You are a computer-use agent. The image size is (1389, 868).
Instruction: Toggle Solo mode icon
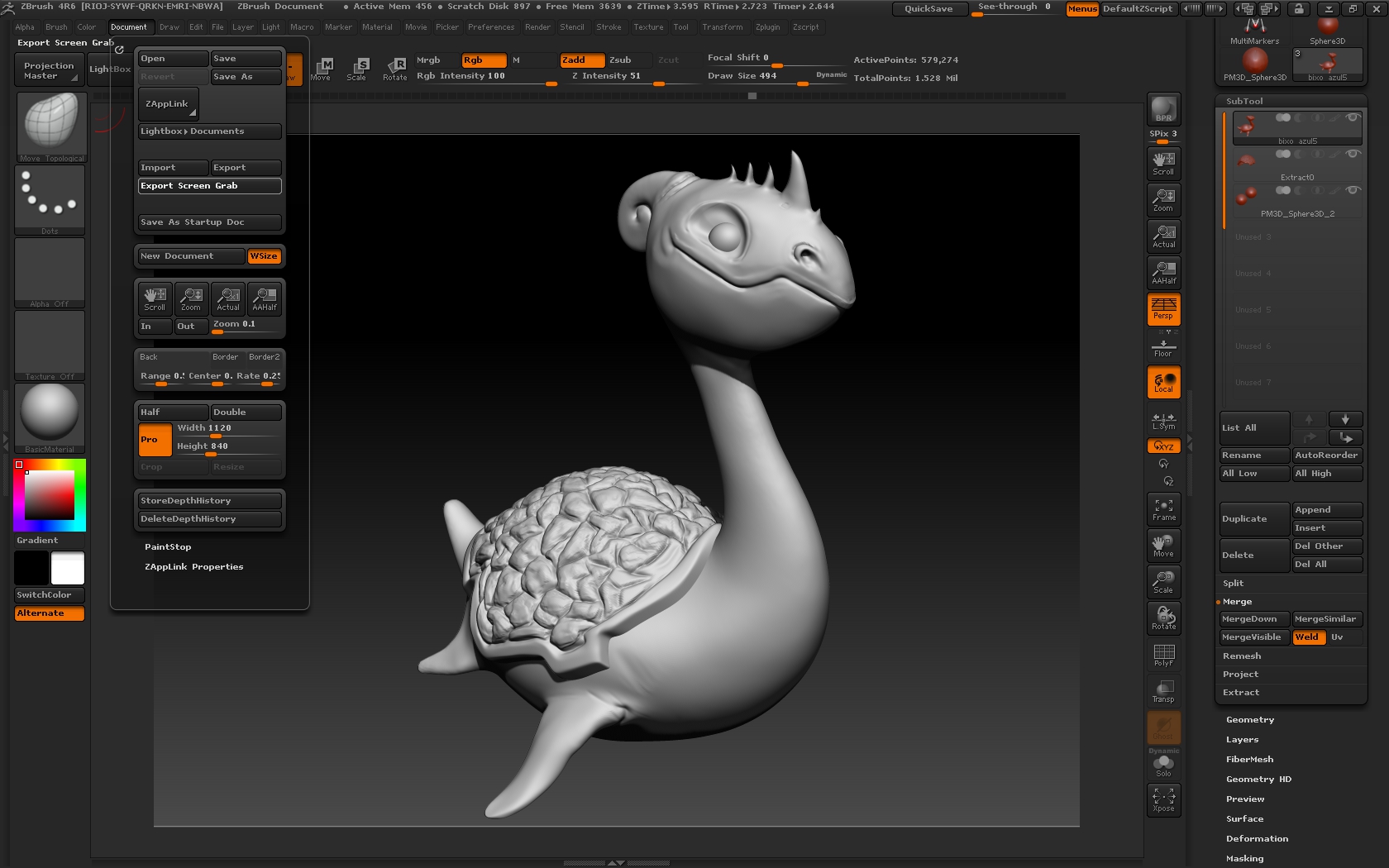[1163, 765]
